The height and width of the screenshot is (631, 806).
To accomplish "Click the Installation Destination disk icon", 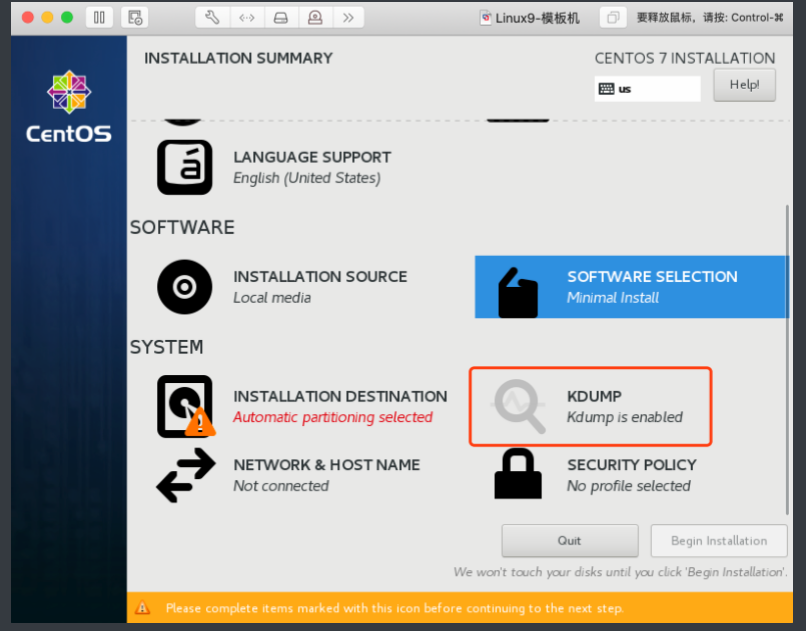I will 186,406.
